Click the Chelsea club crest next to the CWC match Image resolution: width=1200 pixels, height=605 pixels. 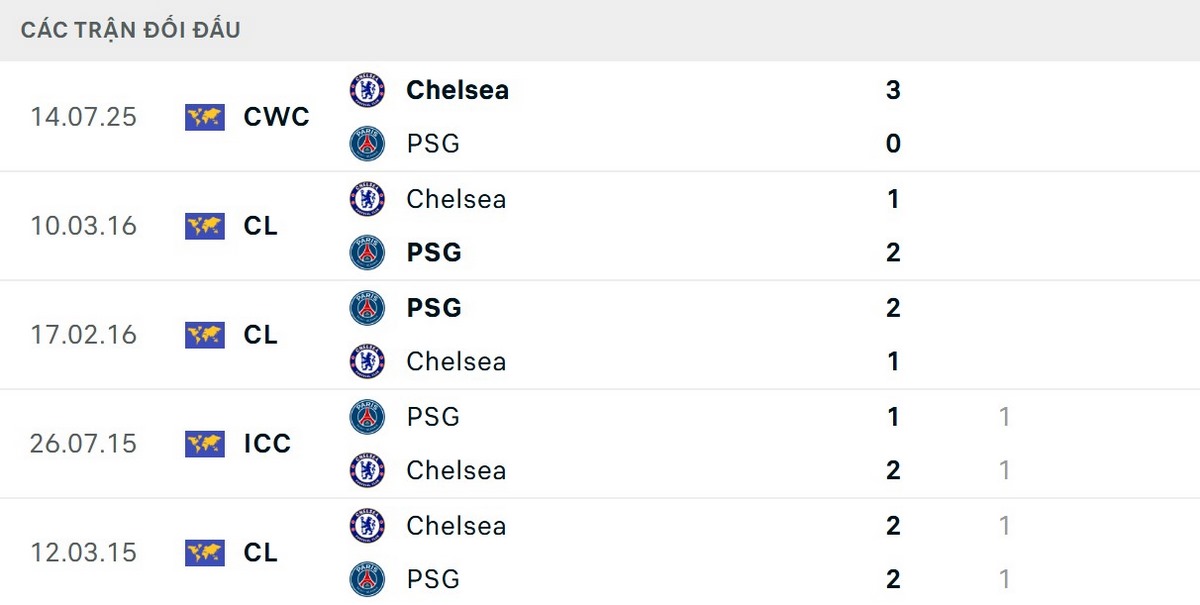(368, 90)
